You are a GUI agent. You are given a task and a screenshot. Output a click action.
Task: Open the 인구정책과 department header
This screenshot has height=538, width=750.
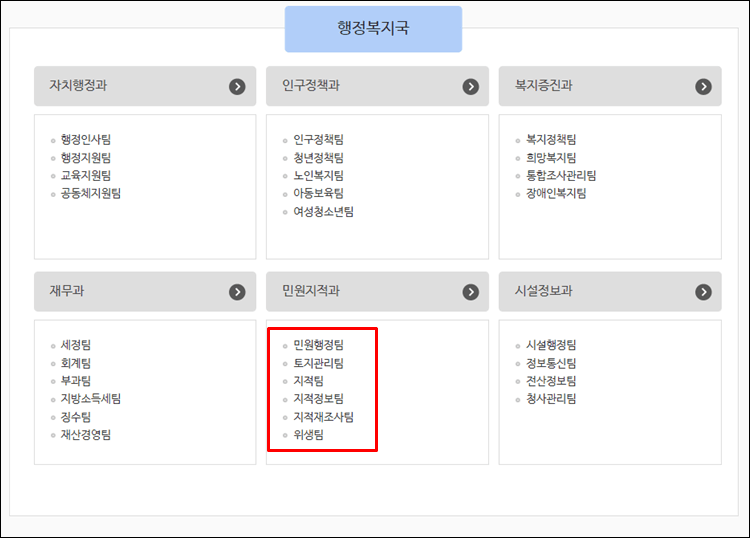tap(377, 86)
